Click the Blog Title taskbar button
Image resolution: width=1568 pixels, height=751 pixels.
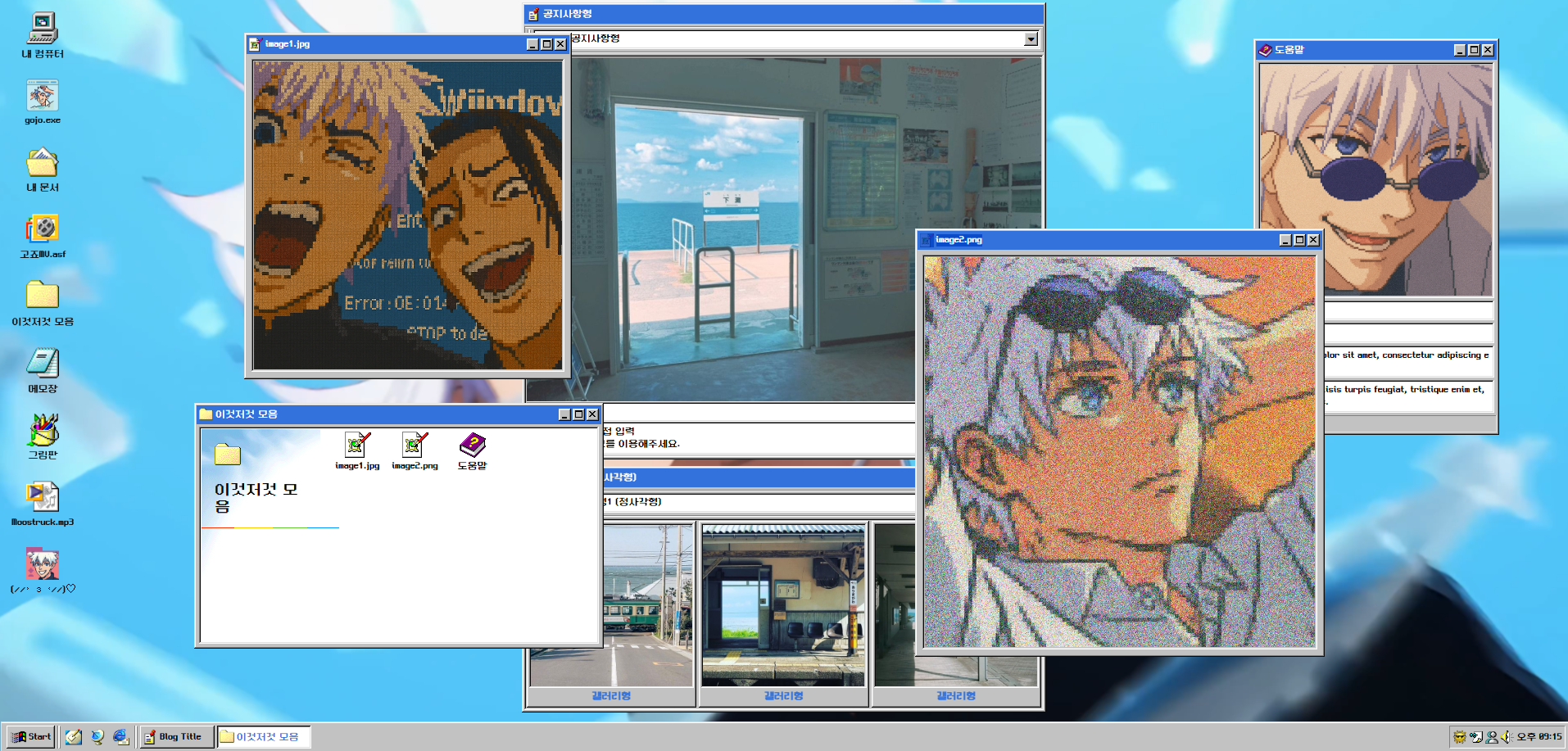click(x=176, y=736)
